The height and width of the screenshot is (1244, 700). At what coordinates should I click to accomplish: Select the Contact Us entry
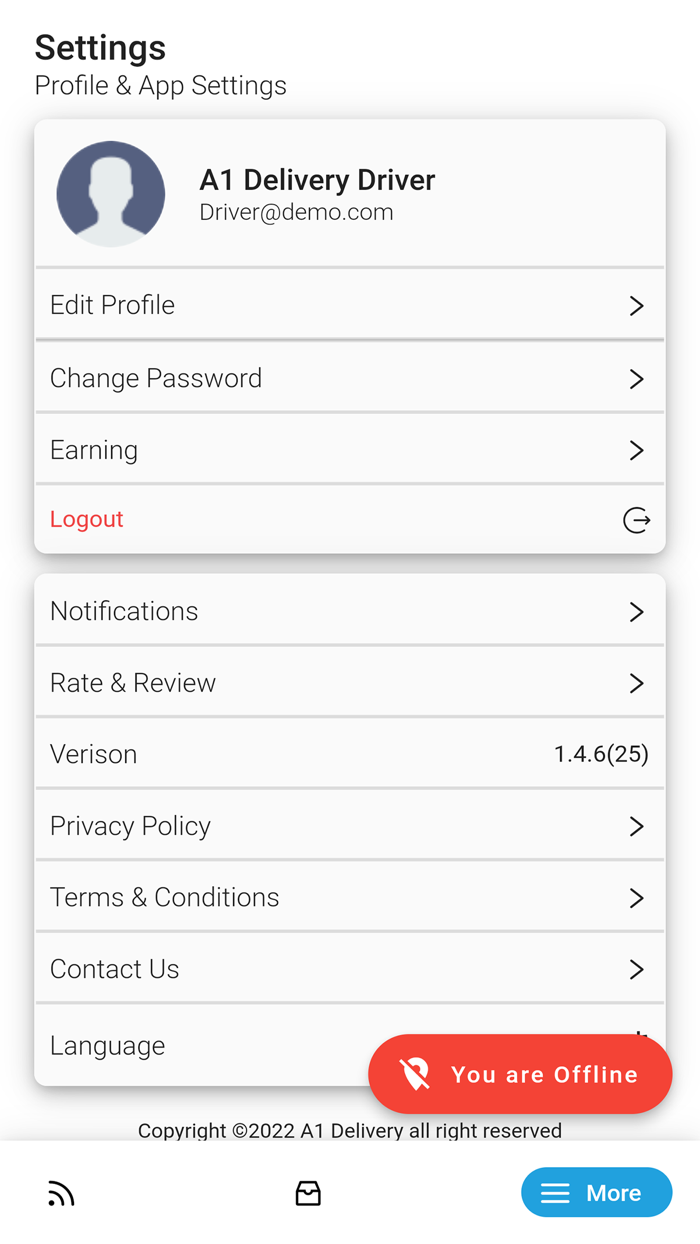tap(115, 969)
